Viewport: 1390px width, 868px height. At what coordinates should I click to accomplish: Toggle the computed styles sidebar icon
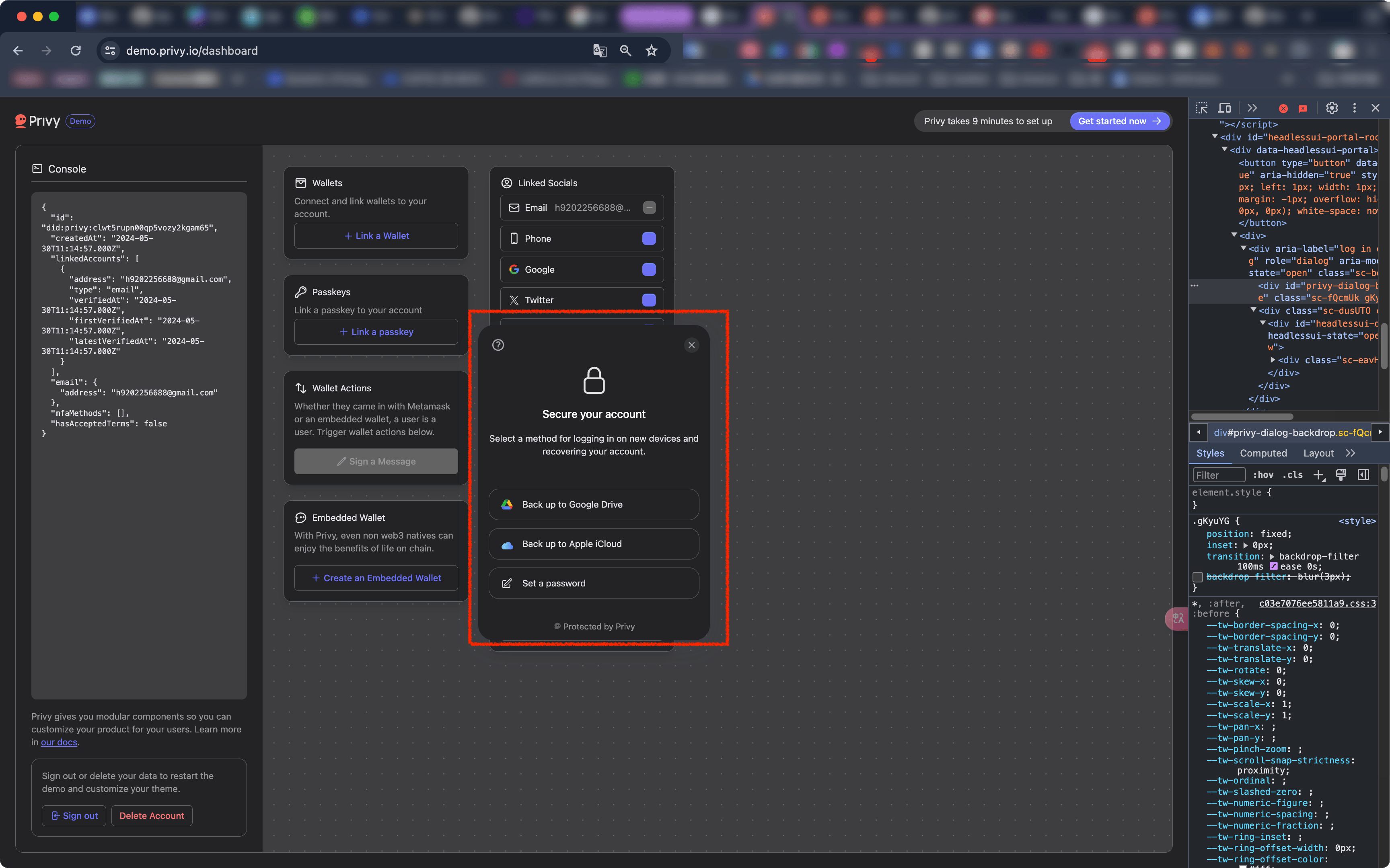tap(1363, 475)
